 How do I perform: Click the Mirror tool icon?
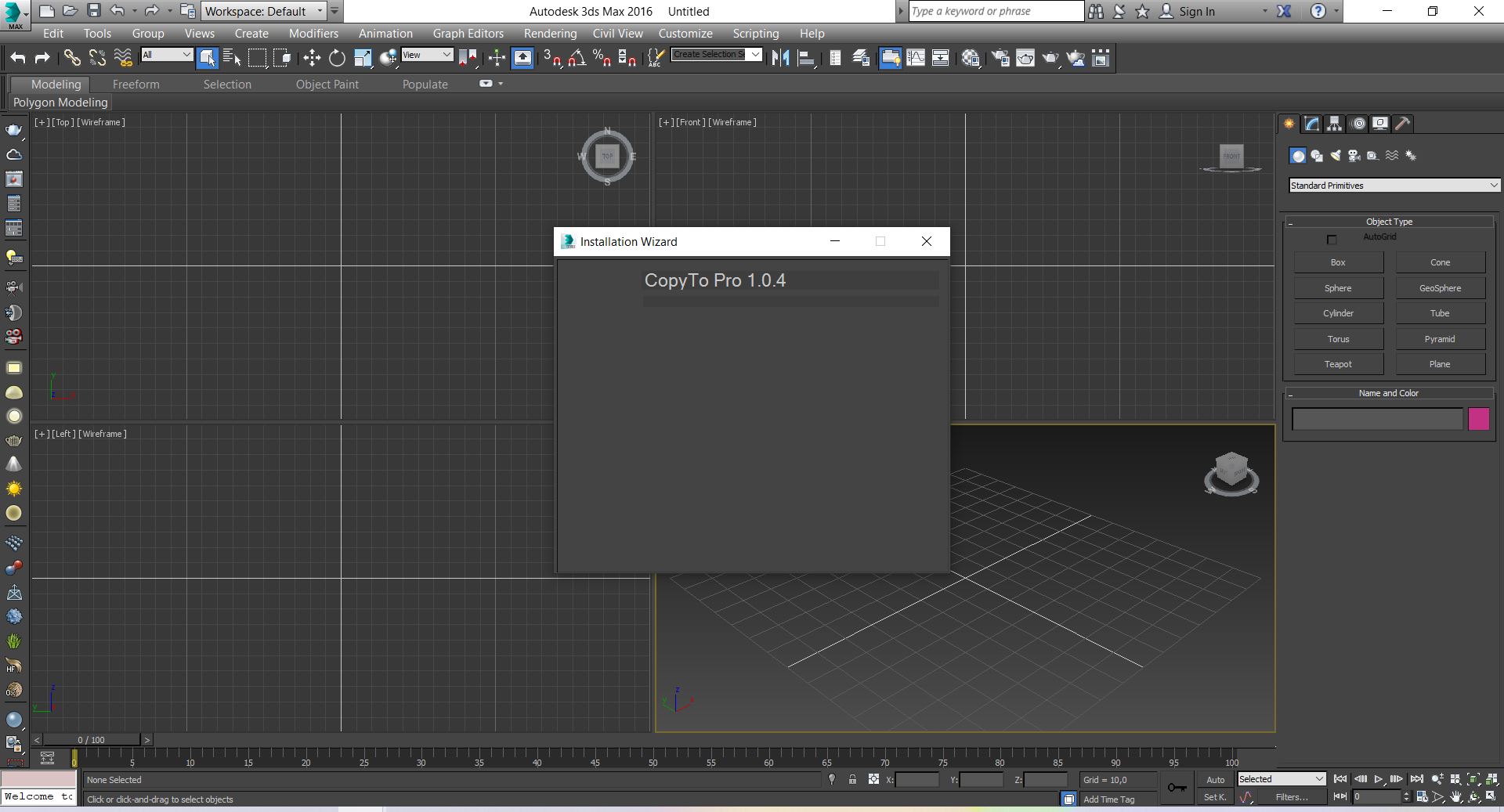click(780, 58)
